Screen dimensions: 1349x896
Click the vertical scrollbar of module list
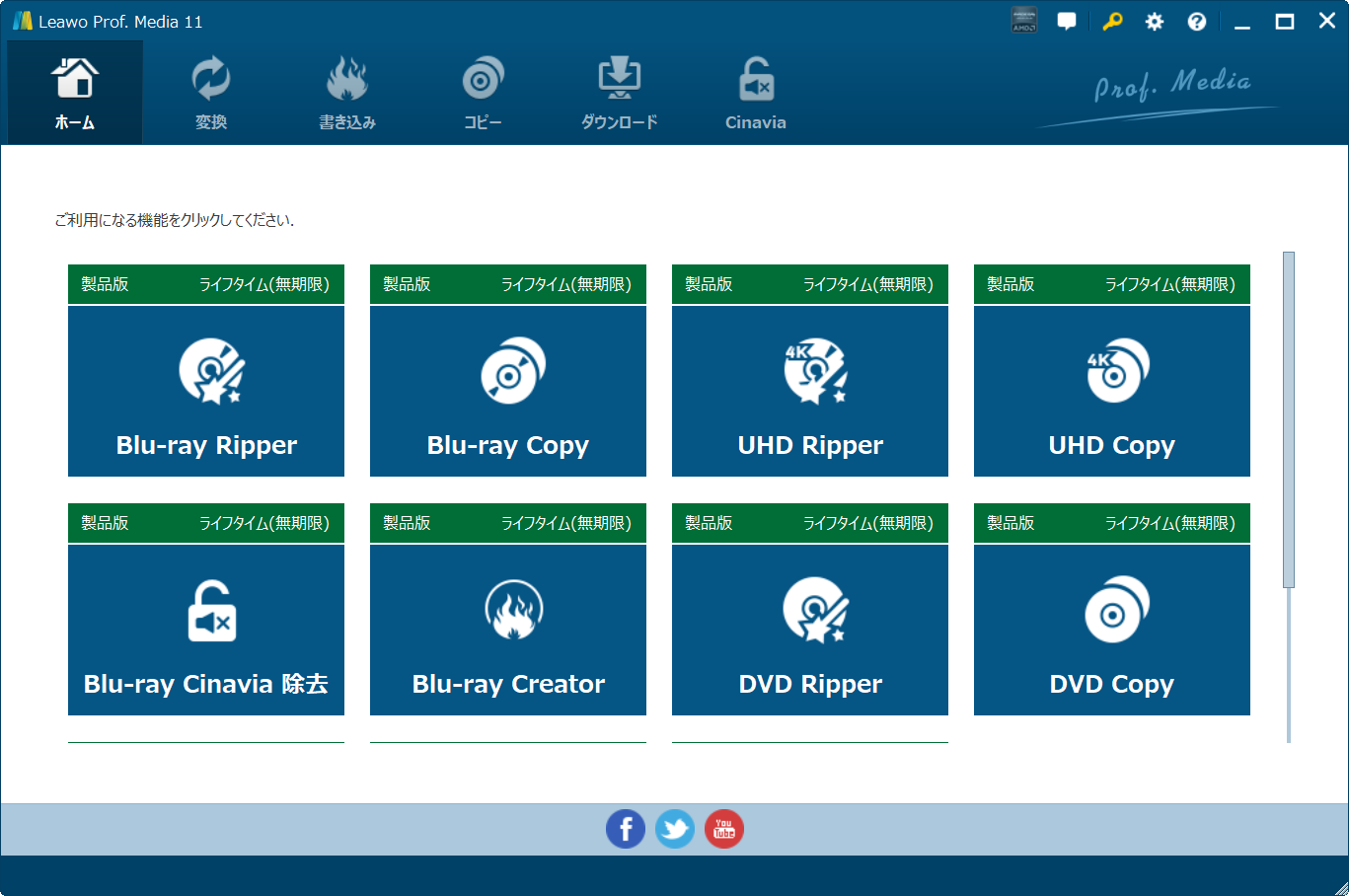click(1288, 419)
